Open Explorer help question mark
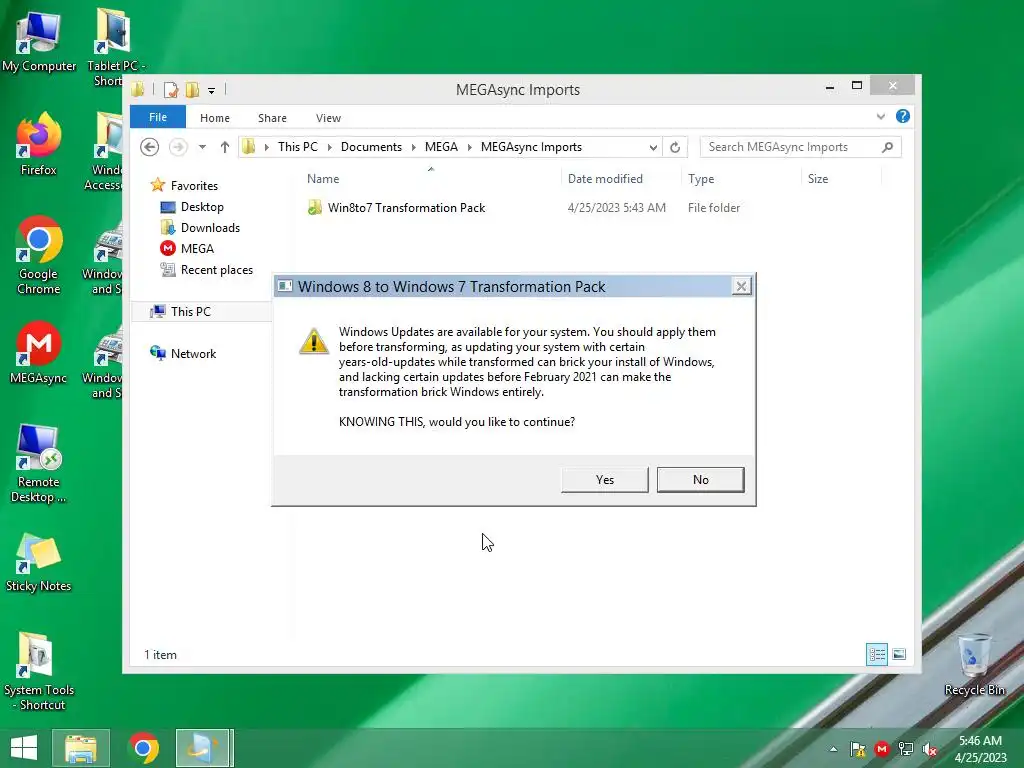Viewport: 1024px width, 768px height. [x=903, y=116]
